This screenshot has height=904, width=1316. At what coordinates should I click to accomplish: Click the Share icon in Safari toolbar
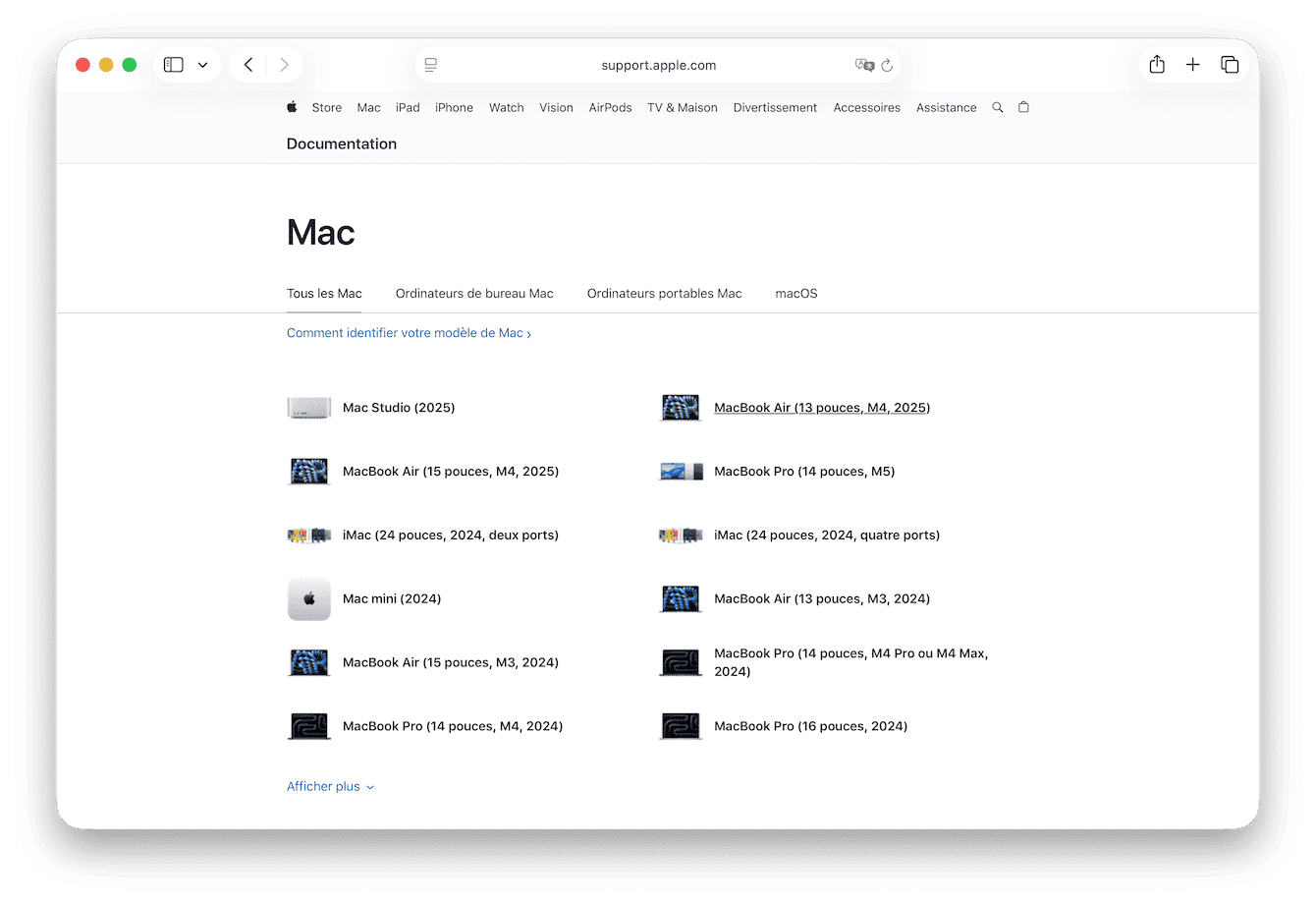tap(1157, 65)
